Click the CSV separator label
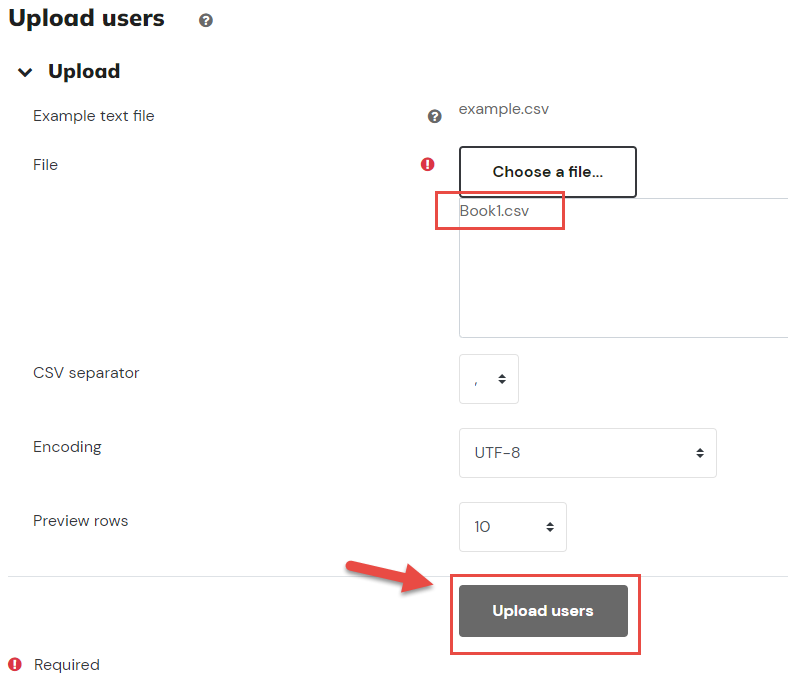Viewport: 788px width, 688px height. pos(86,373)
